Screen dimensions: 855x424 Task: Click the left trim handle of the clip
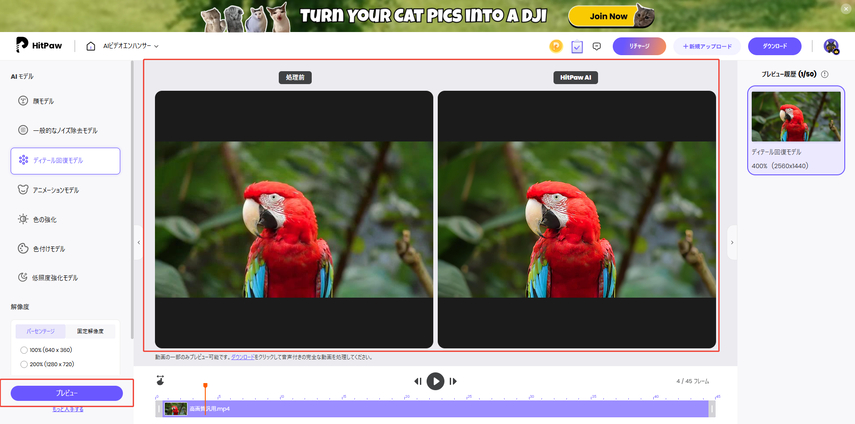(x=159, y=409)
